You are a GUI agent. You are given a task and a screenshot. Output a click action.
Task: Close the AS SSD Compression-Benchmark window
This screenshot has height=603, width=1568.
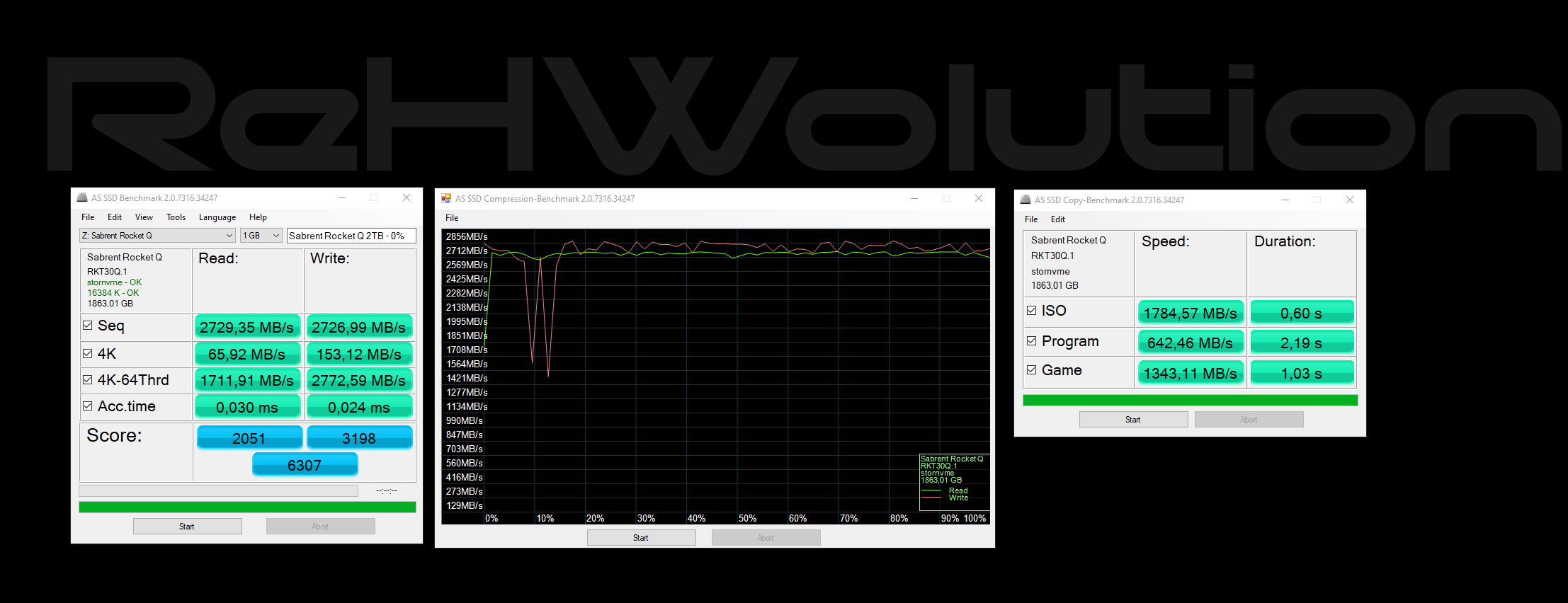(978, 199)
